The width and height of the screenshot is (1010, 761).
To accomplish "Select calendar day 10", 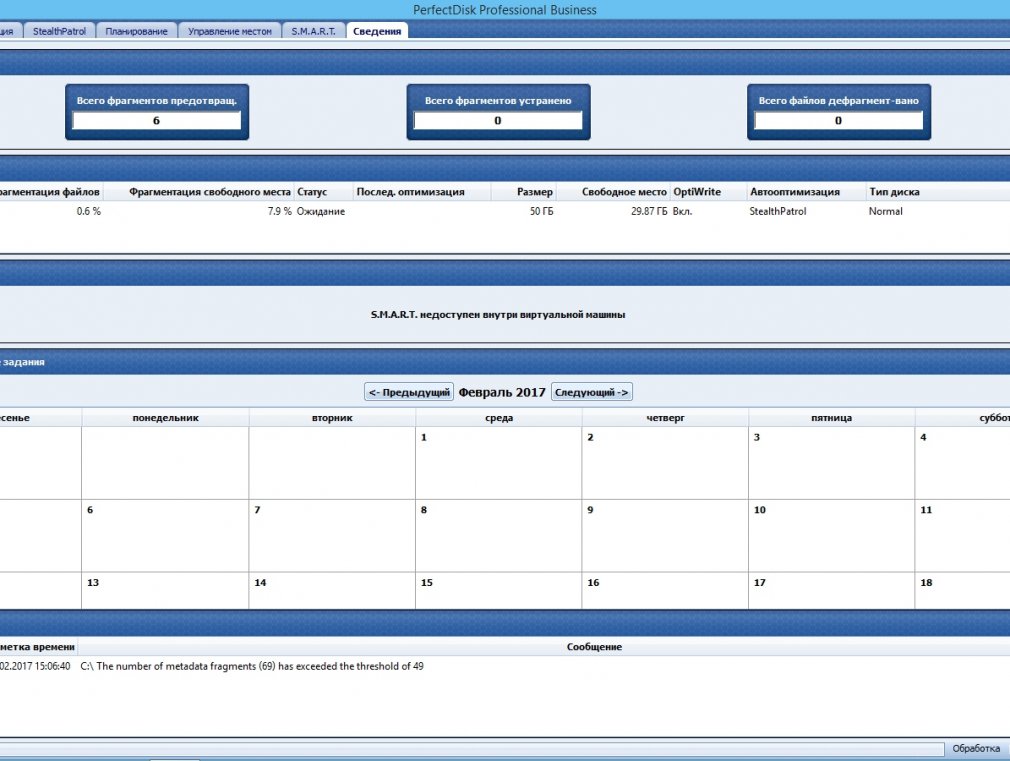I will [832, 535].
